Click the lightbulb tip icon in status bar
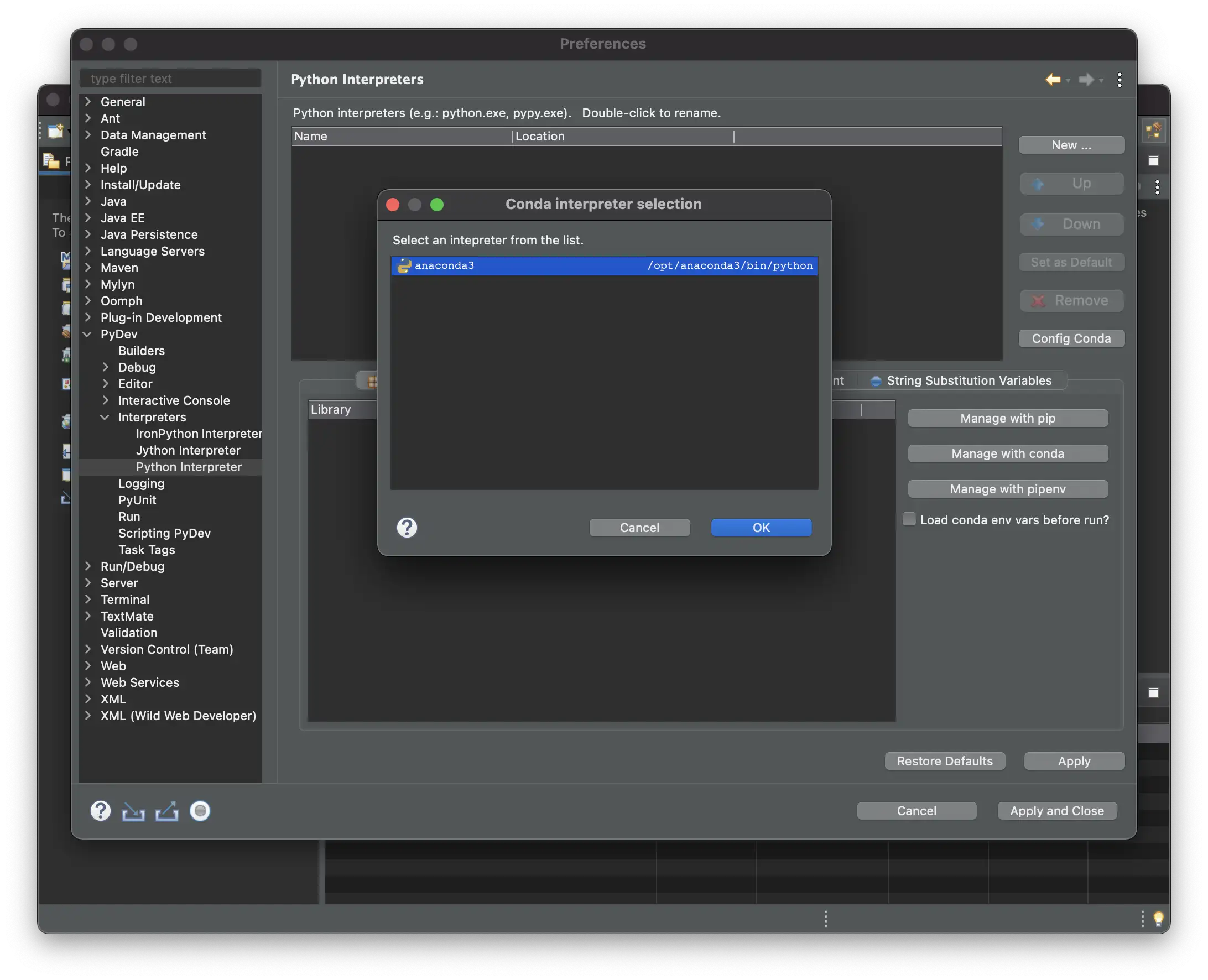 (1158, 919)
